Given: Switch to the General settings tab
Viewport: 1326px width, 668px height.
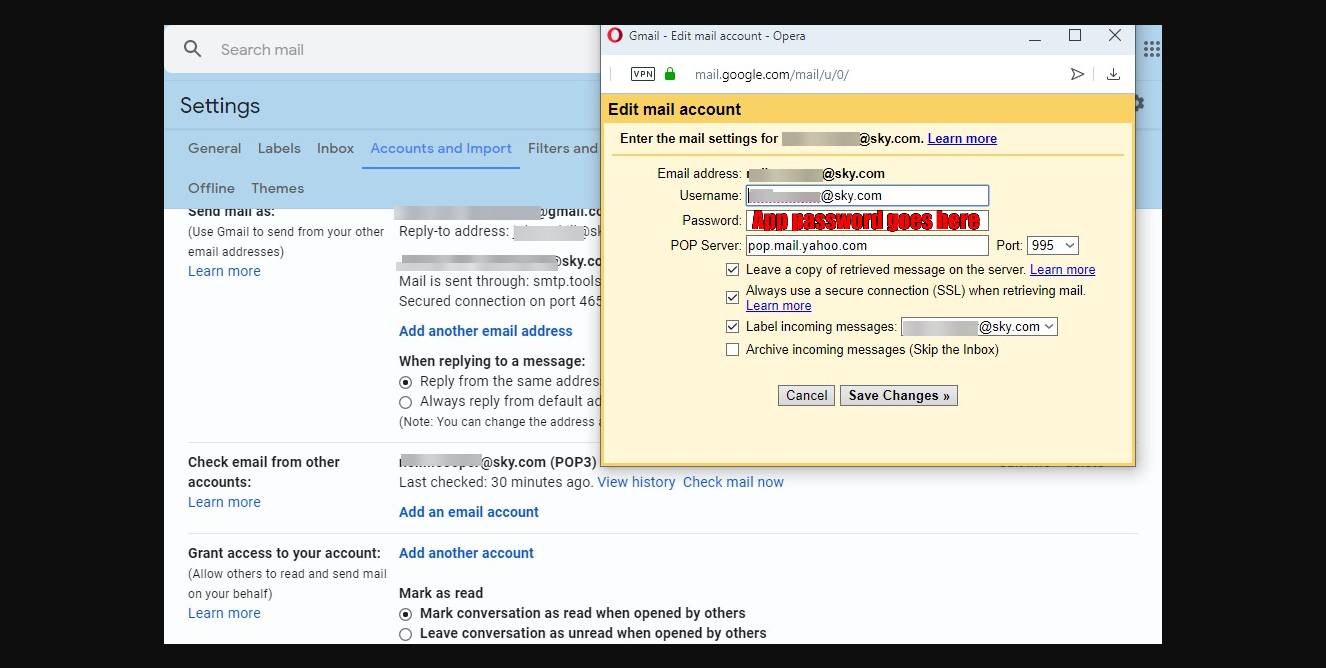Looking at the screenshot, I should coord(214,148).
